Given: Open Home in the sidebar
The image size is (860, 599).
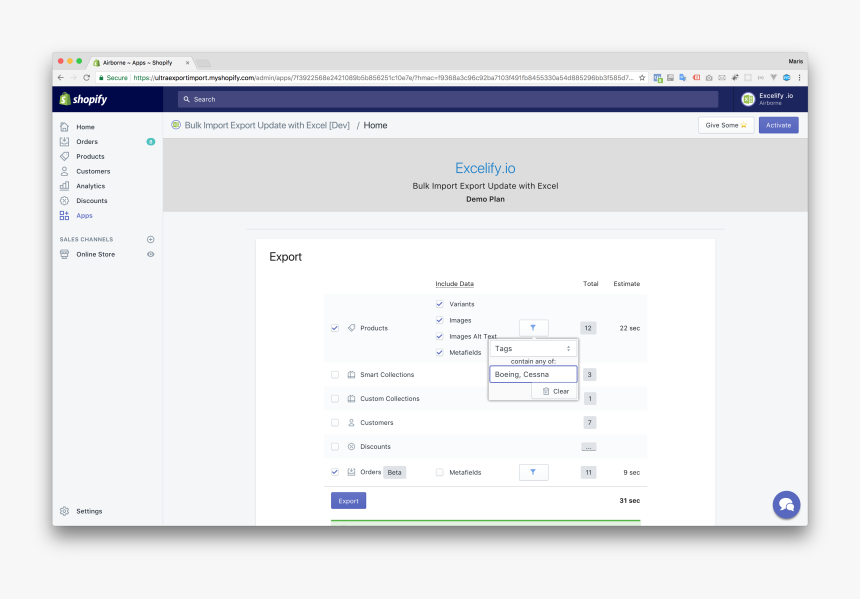Looking at the screenshot, I should click(85, 127).
